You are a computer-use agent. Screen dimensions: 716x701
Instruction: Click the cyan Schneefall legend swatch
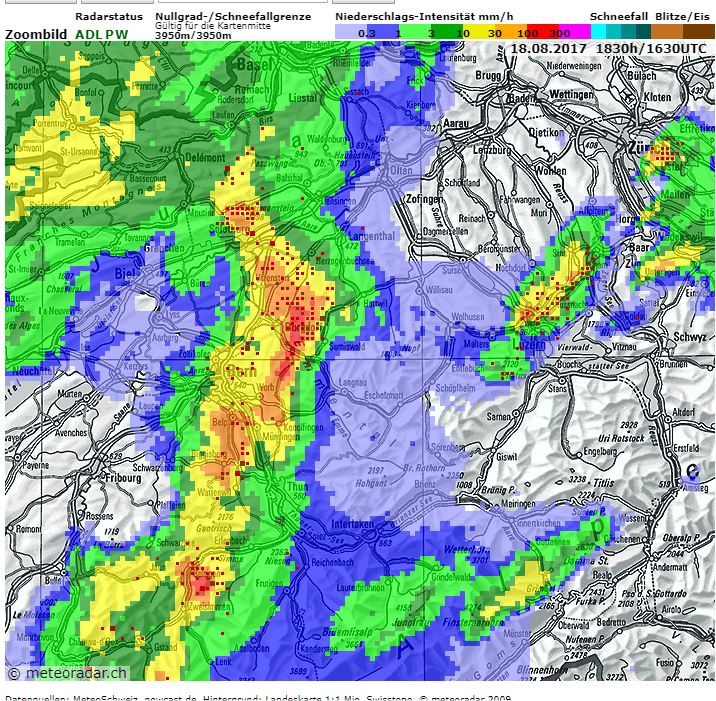point(599,32)
